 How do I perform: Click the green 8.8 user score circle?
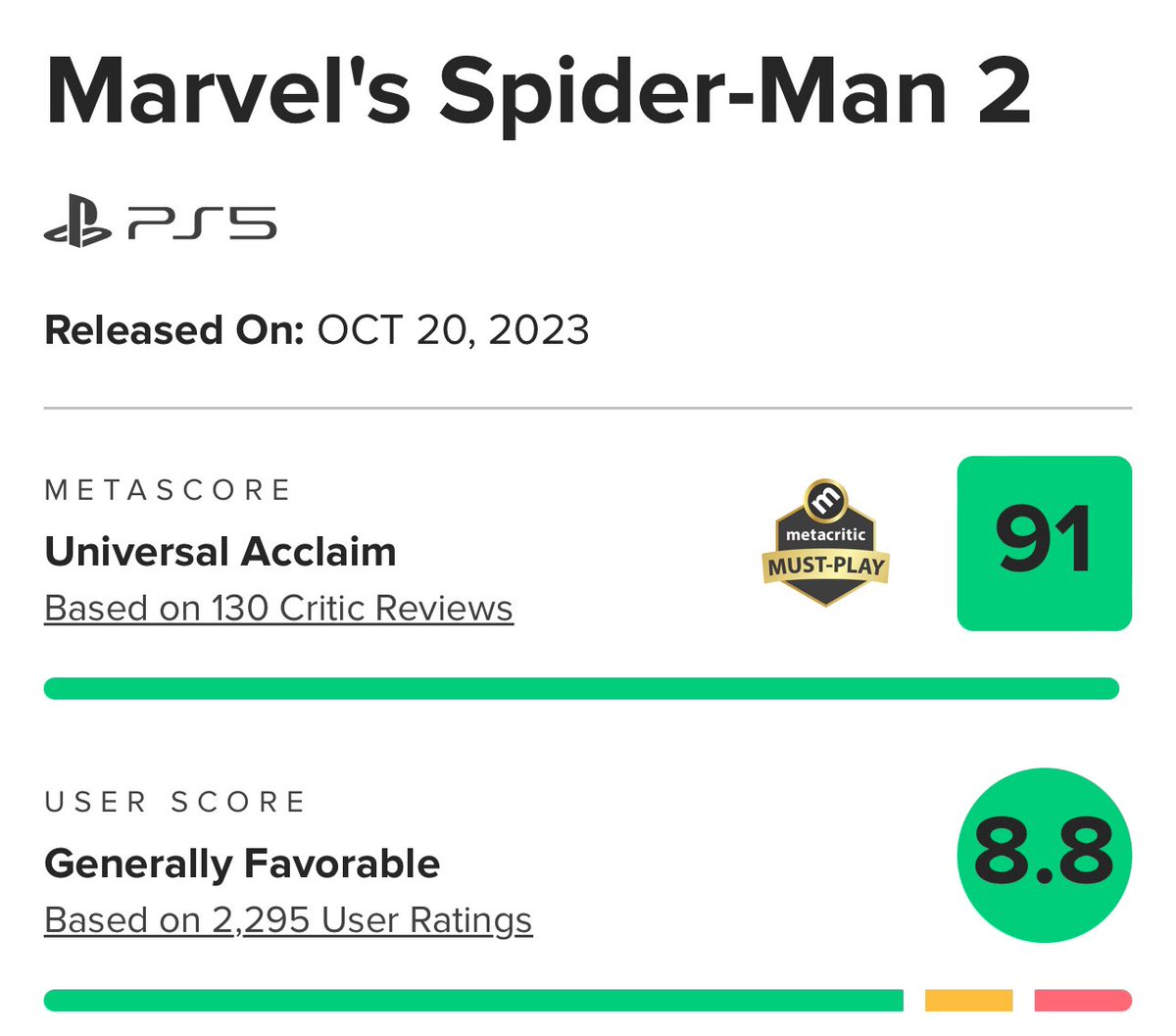(x=1044, y=855)
